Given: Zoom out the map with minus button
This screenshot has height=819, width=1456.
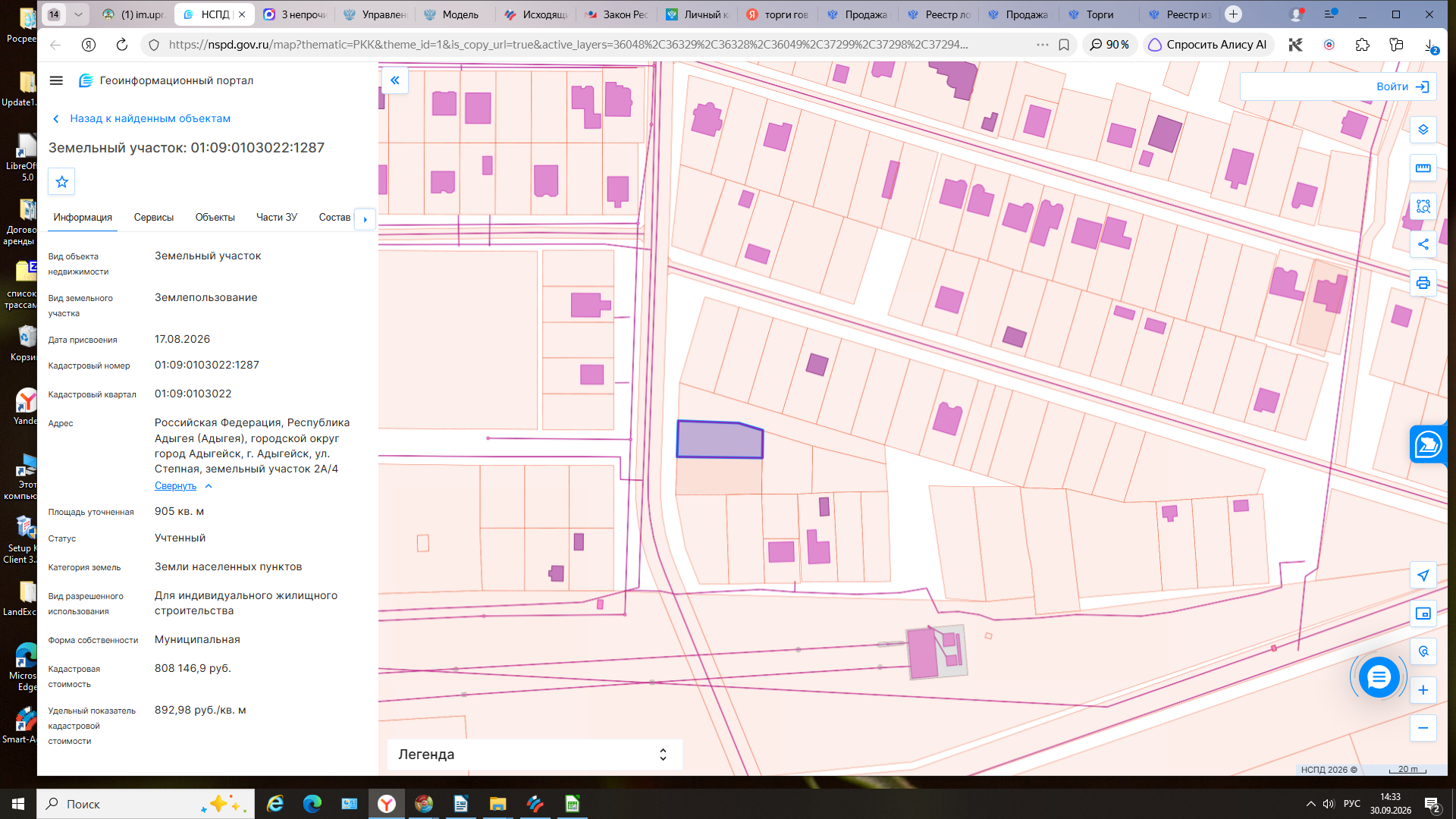Looking at the screenshot, I should tap(1423, 728).
